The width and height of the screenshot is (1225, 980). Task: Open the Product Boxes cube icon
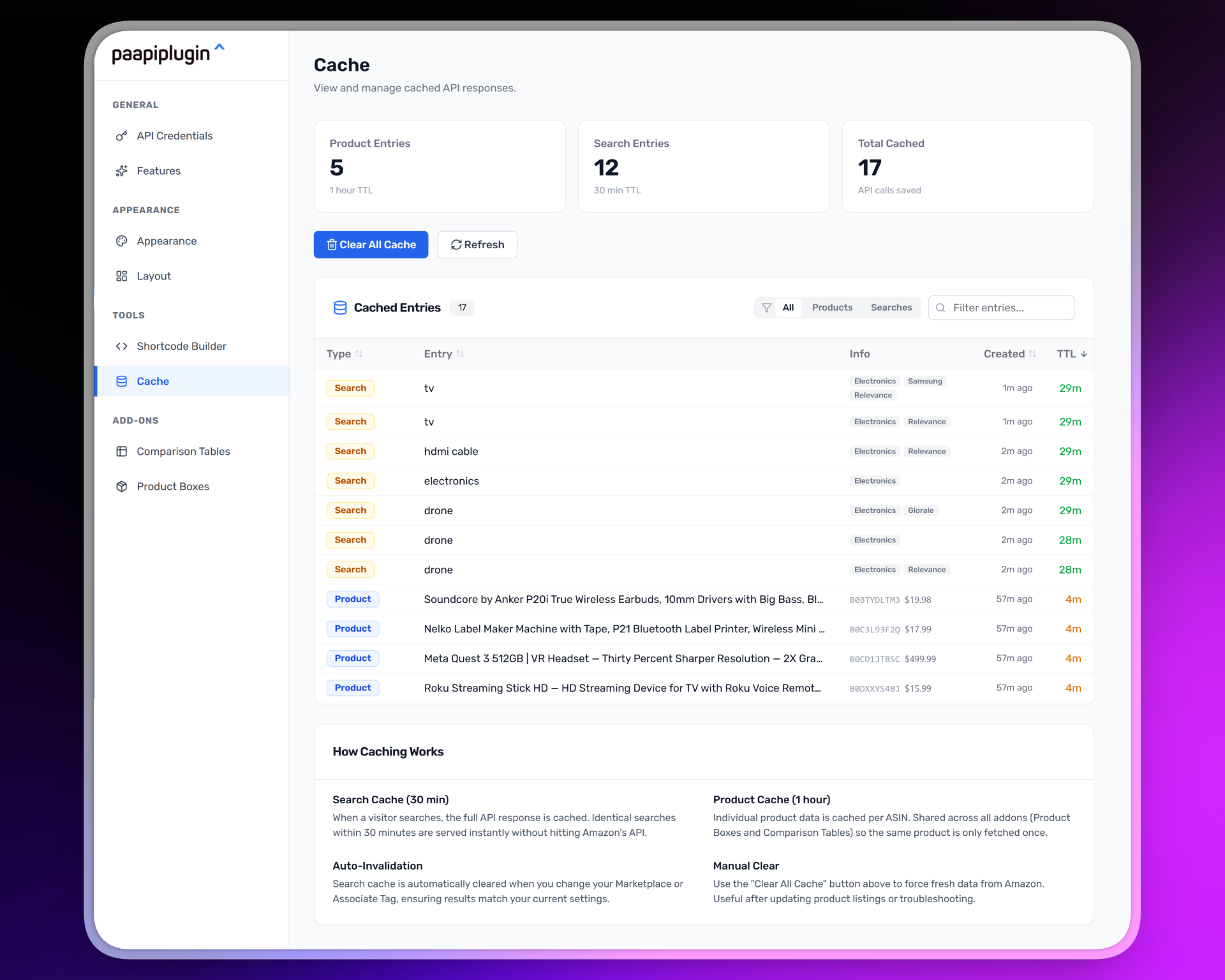[121, 487]
